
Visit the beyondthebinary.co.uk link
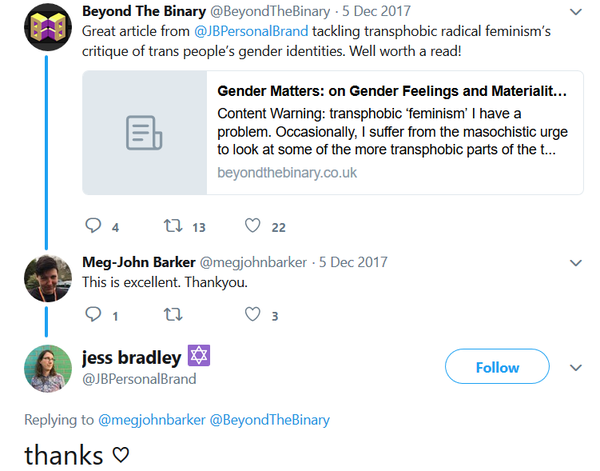tap(287, 173)
